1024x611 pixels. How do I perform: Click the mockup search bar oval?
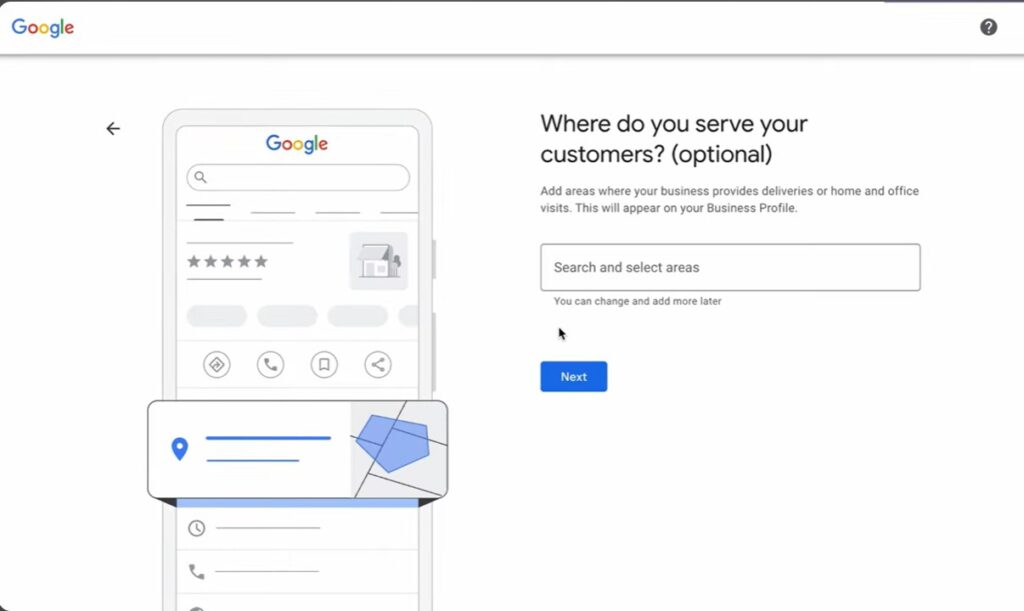pos(297,177)
